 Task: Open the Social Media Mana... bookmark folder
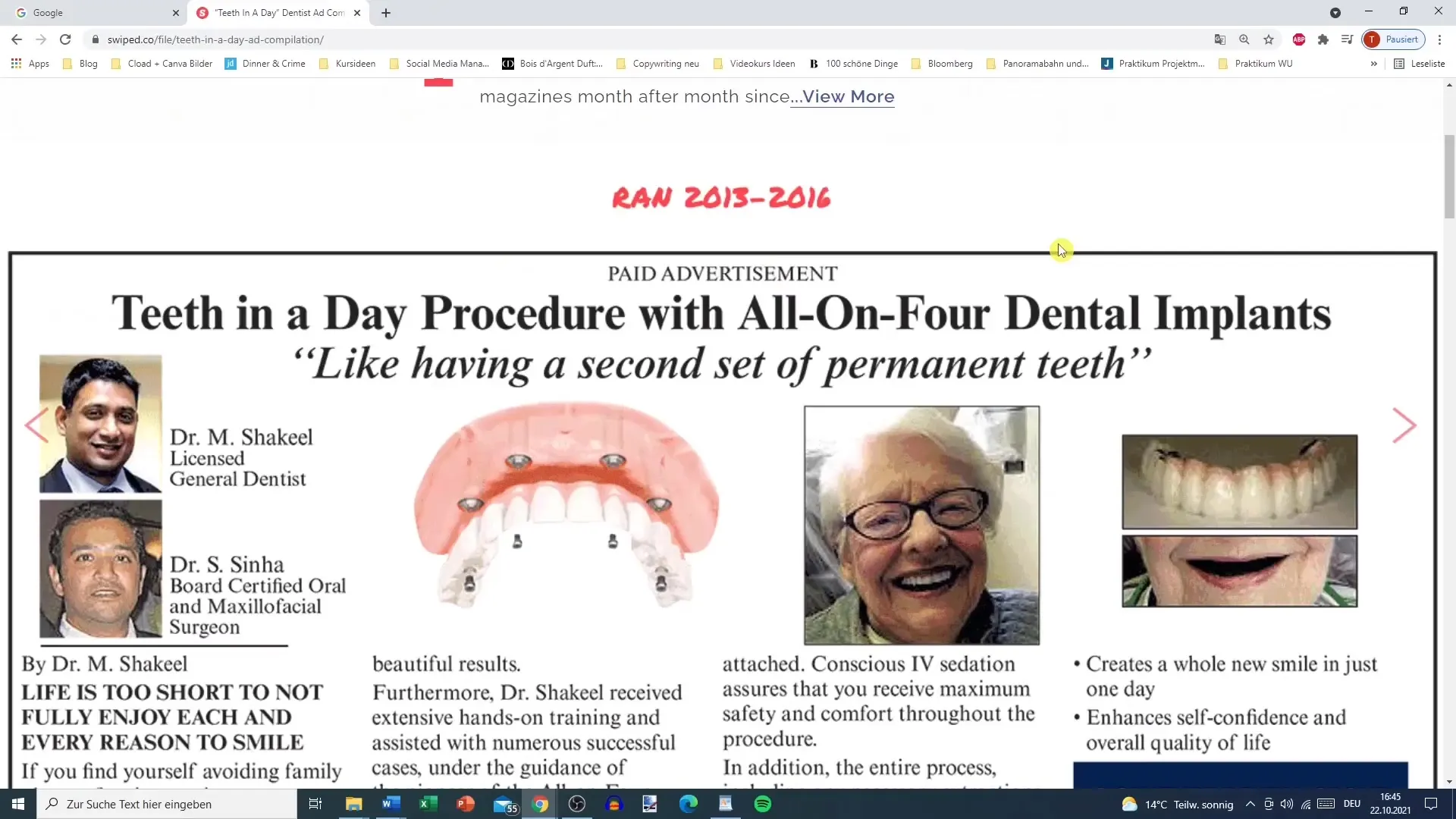439,64
